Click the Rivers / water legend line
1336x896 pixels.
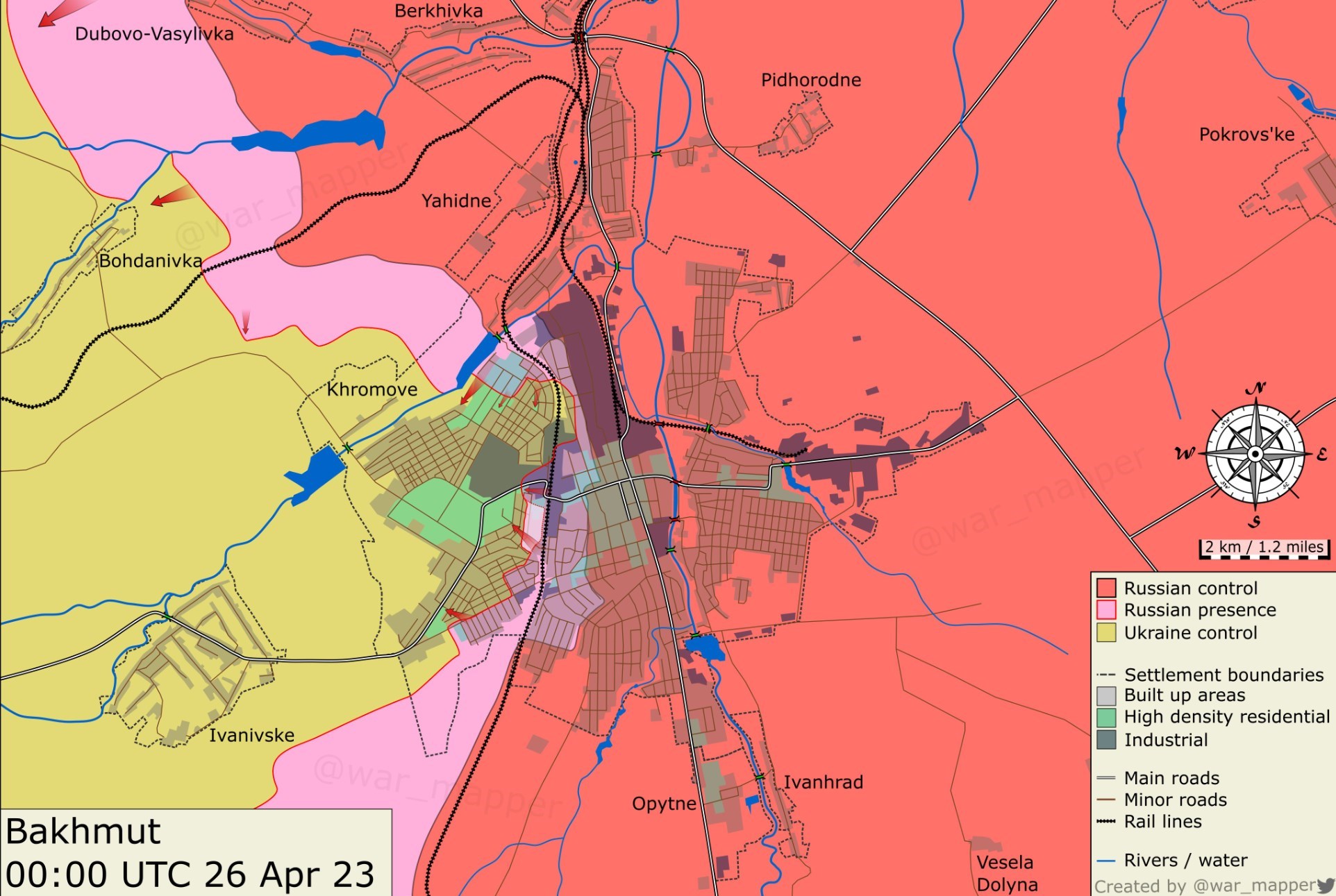click(1106, 861)
